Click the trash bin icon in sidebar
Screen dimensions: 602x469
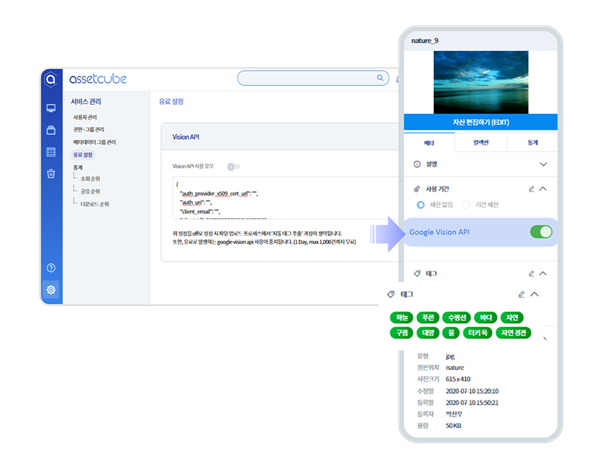pos(51,173)
